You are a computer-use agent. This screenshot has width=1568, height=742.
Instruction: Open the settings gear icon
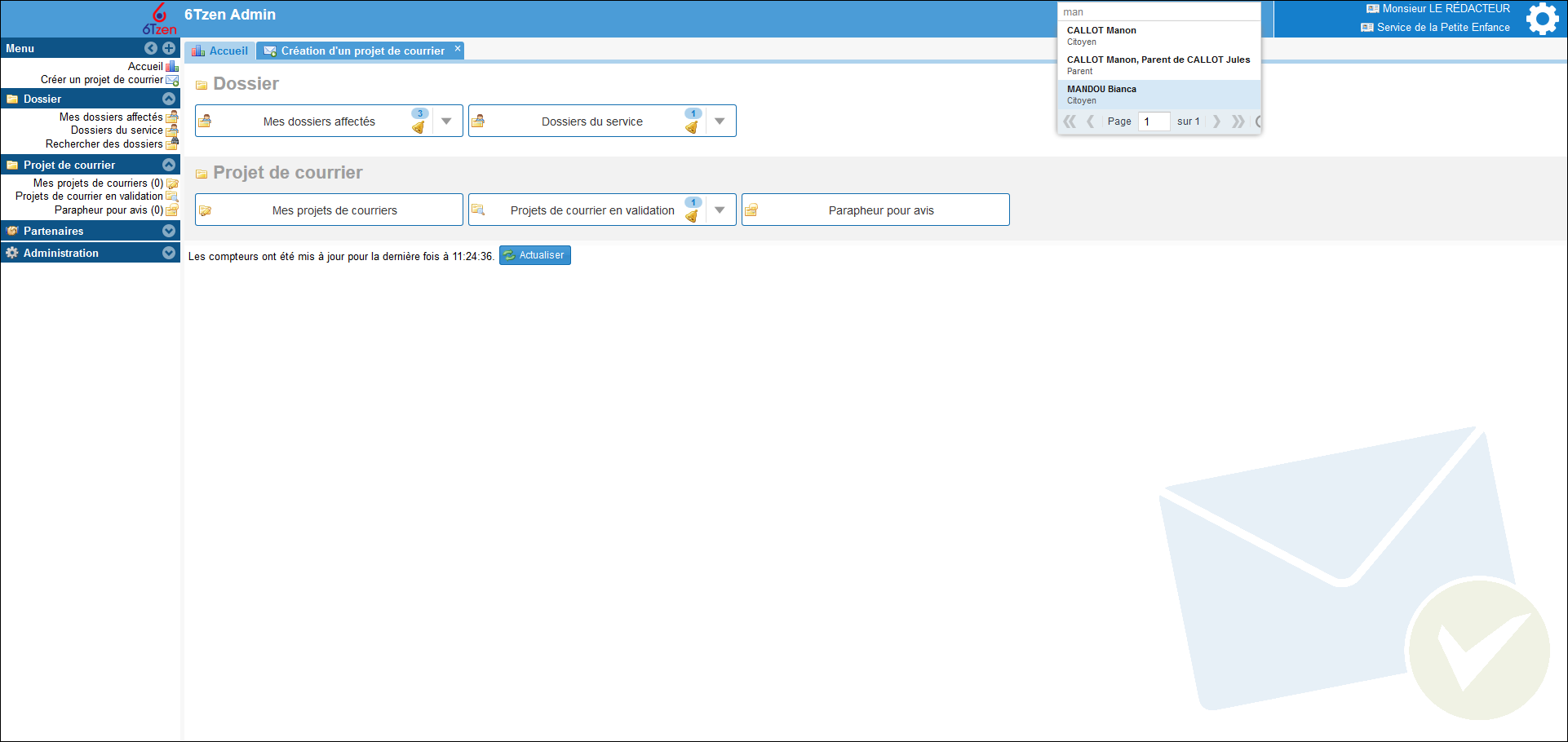click(x=1541, y=19)
